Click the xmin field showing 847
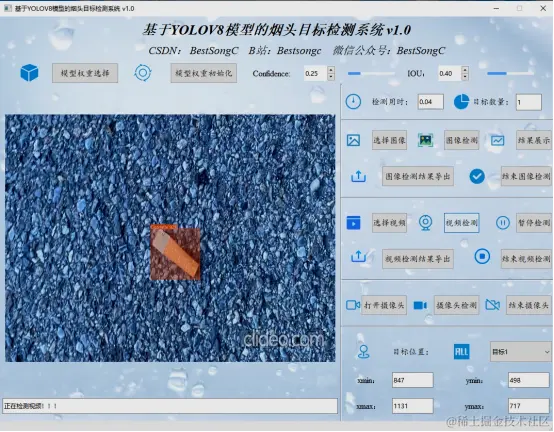554x432 pixels. pyautogui.click(x=413, y=380)
